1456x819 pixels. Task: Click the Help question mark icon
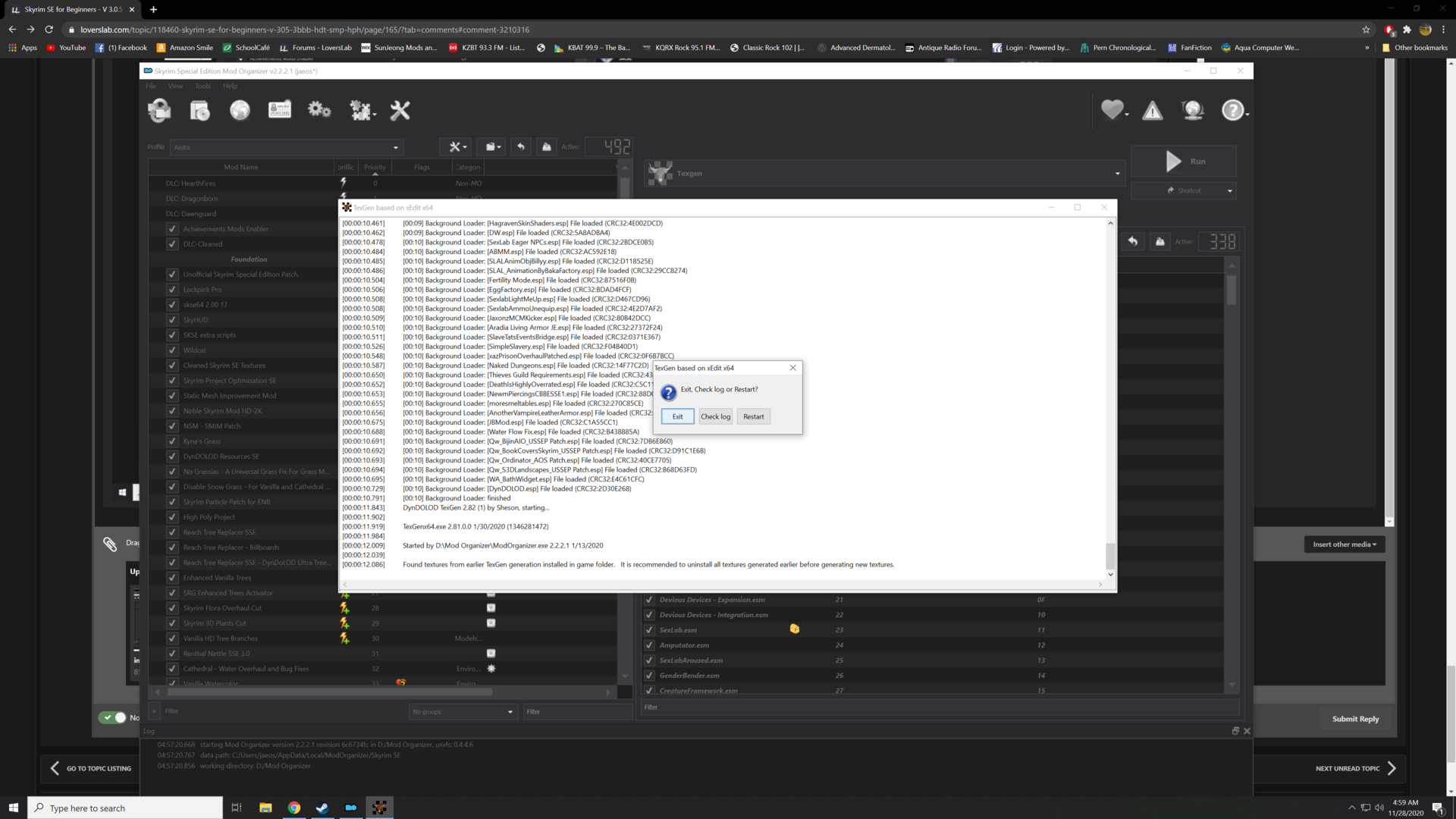pyautogui.click(x=1233, y=111)
